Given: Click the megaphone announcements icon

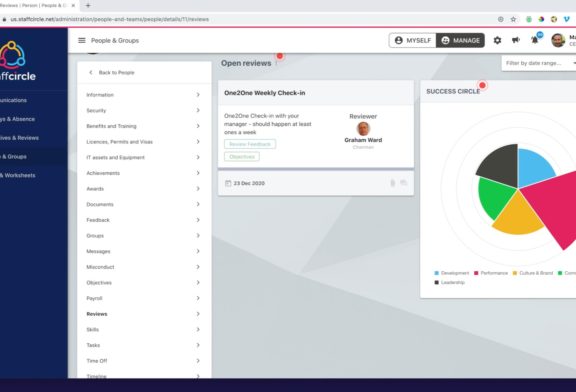Looking at the screenshot, I should [x=516, y=40].
